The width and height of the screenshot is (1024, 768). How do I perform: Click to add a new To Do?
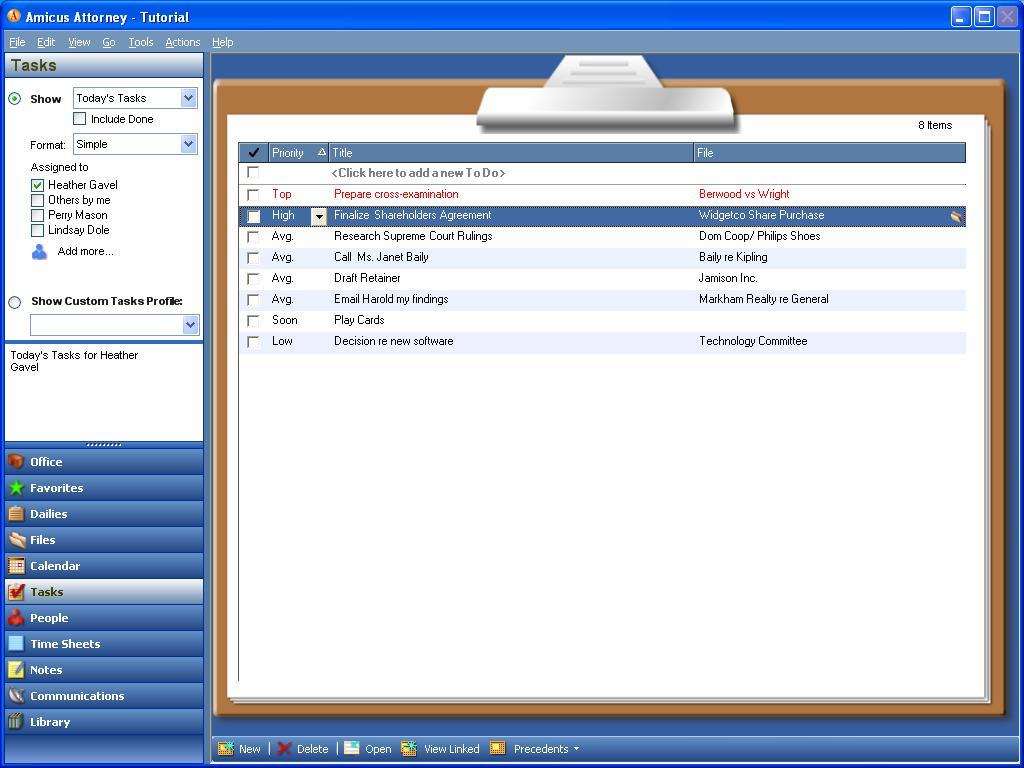click(x=418, y=173)
